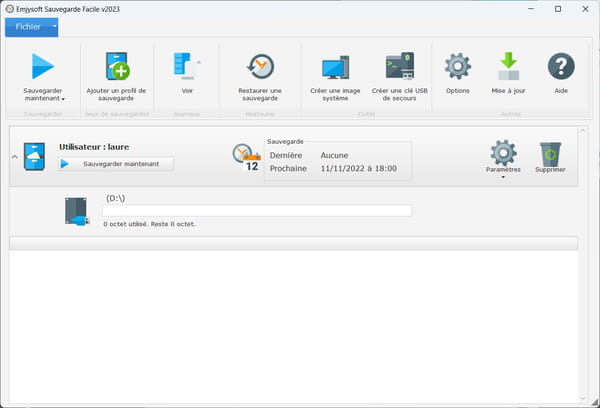Image resolution: width=600 pixels, height=408 pixels.
Task: Open the Aide question mark icon
Action: 561,66
